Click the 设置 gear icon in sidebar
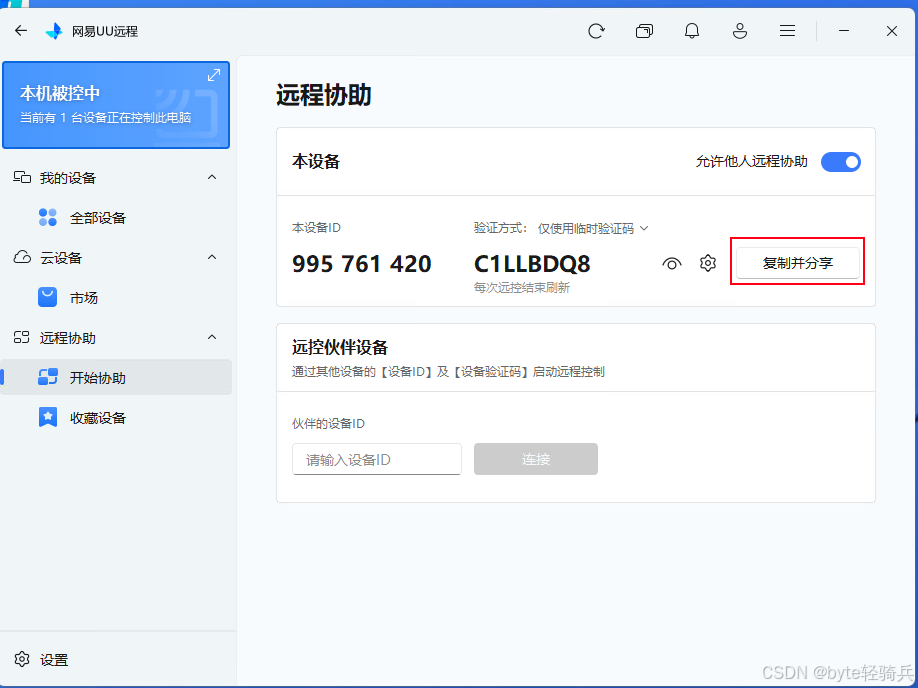Image resolution: width=918 pixels, height=688 pixels. (22, 659)
